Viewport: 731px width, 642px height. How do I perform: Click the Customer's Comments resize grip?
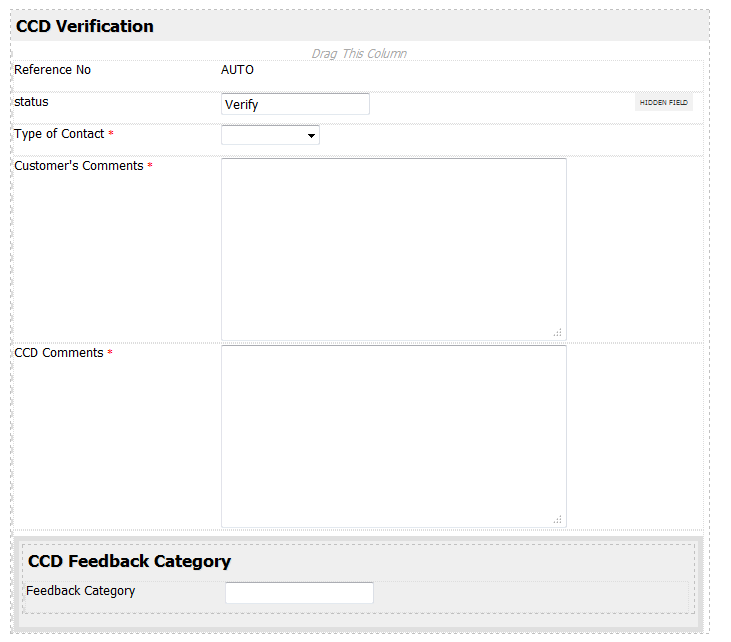558,332
